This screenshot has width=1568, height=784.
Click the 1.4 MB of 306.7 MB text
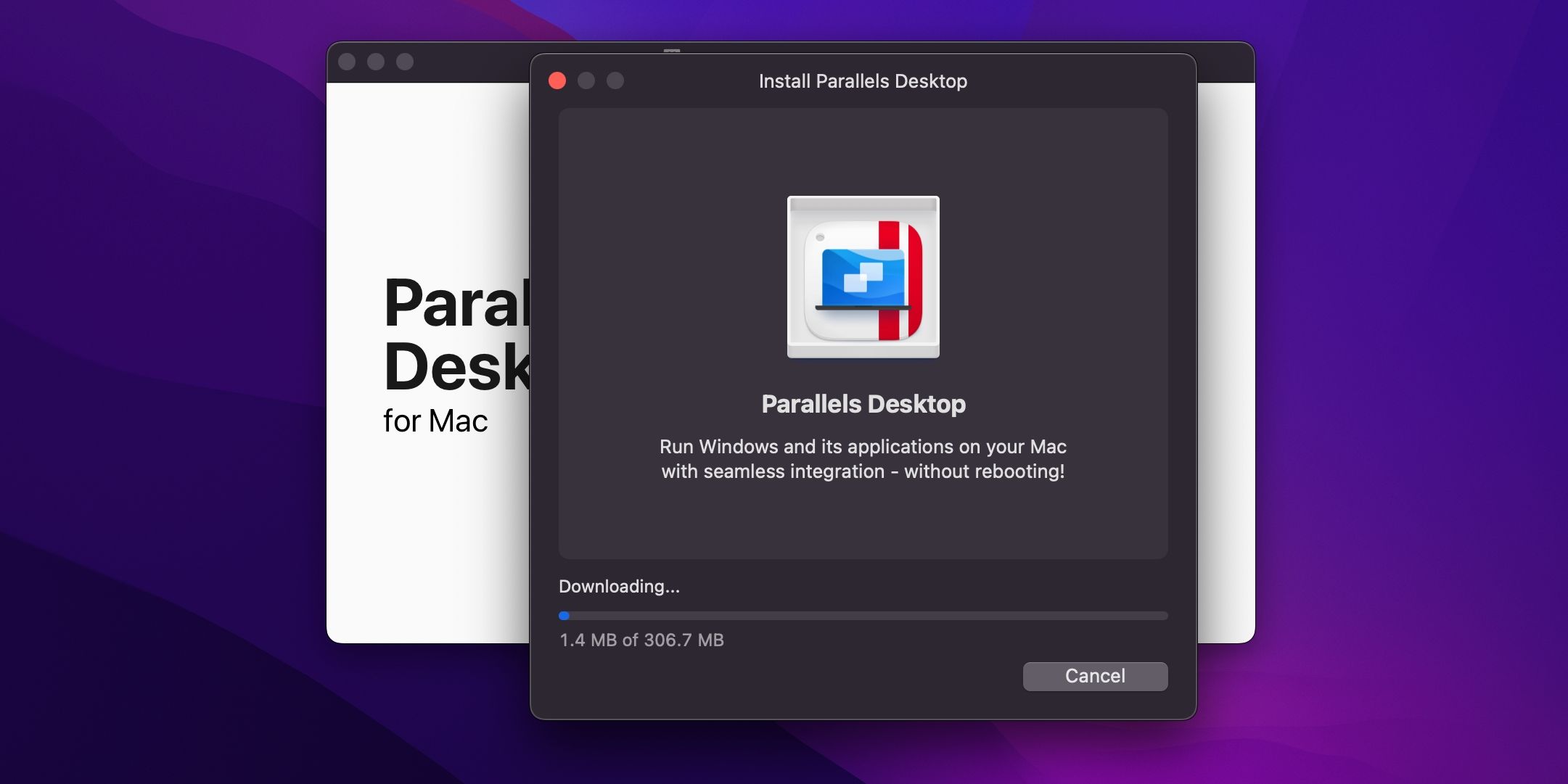tap(641, 640)
